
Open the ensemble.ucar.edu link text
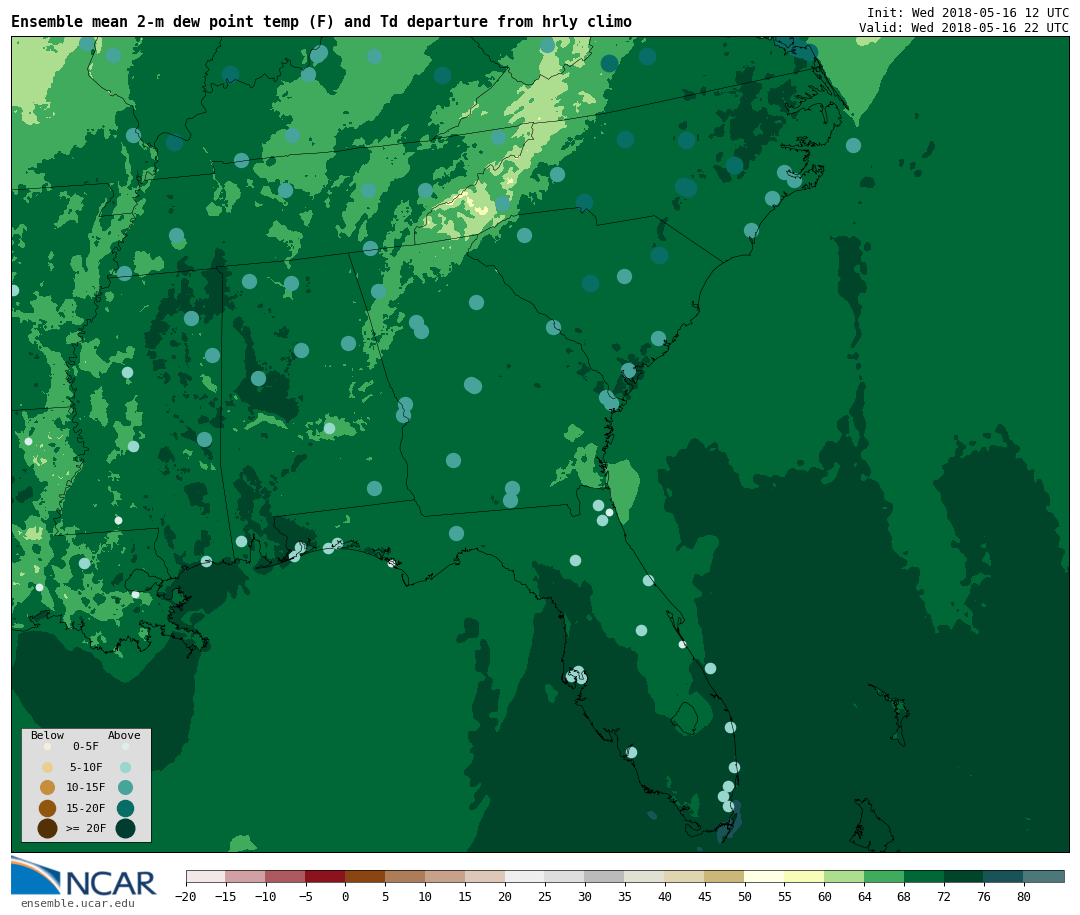(x=78, y=903)
